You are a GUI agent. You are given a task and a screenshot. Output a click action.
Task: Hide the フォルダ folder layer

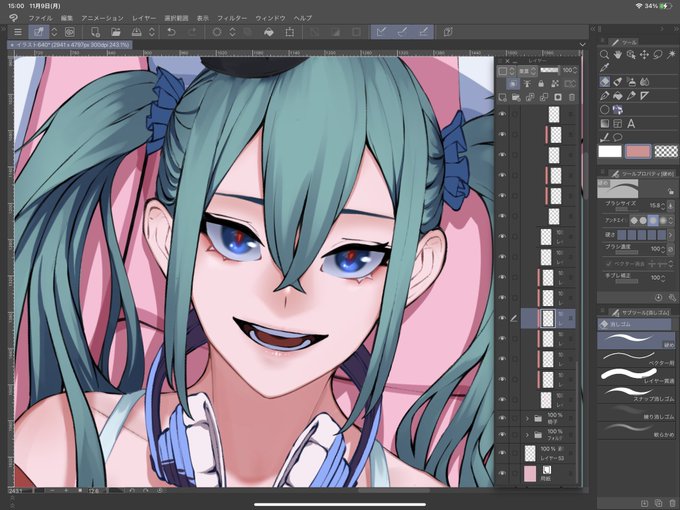tap(502, 435)
